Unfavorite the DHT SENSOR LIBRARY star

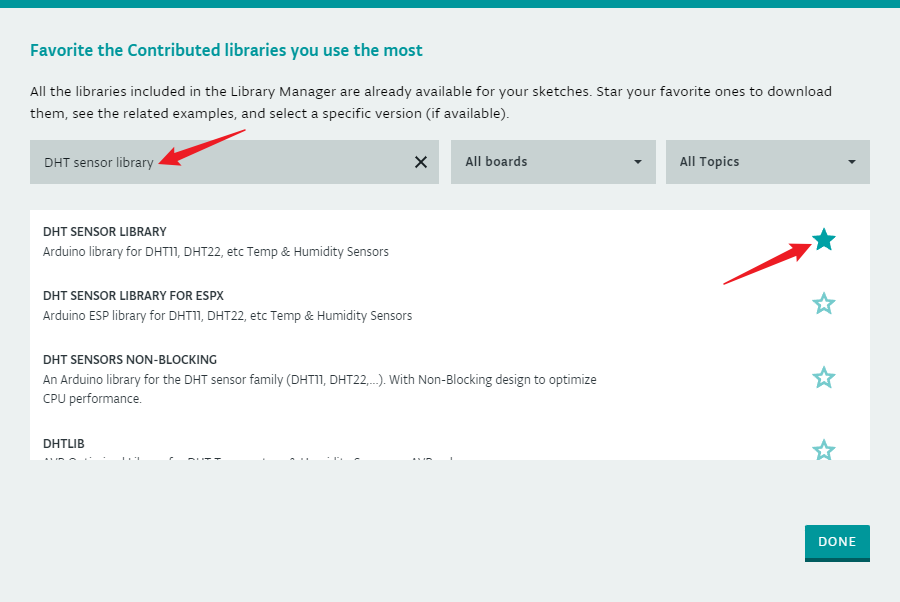click(824, 239)
